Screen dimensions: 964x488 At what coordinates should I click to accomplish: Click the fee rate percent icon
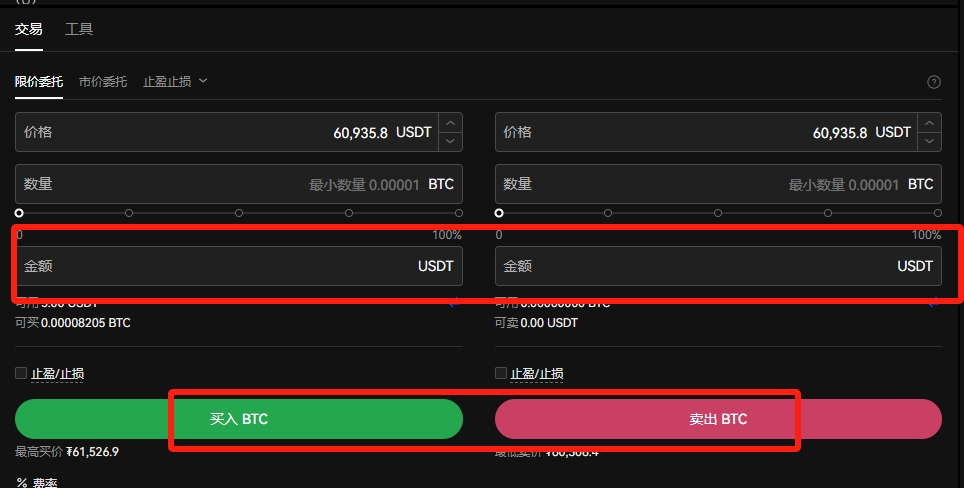[22, 483]
